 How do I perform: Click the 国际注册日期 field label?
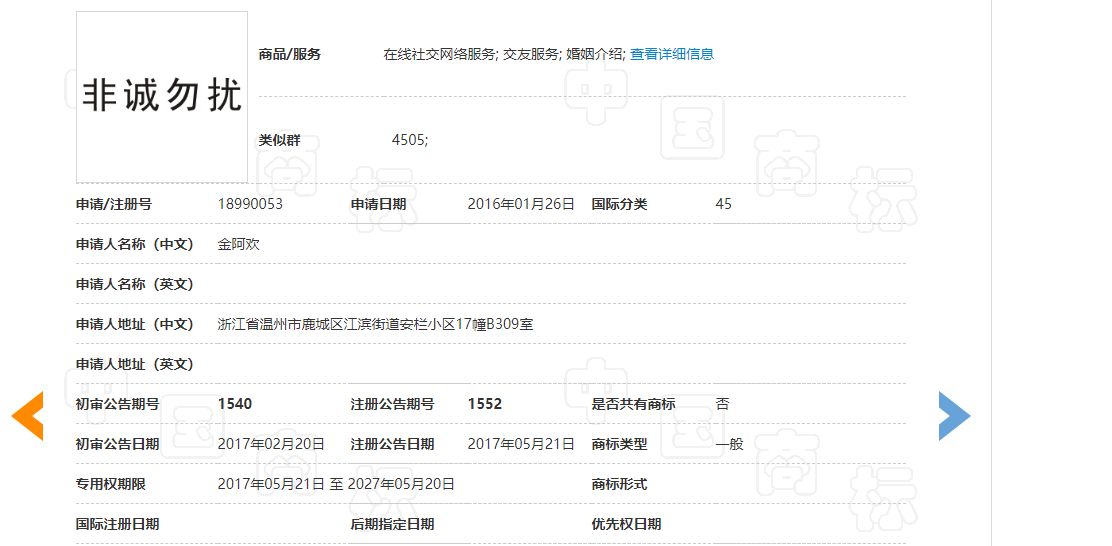(117, 524)
